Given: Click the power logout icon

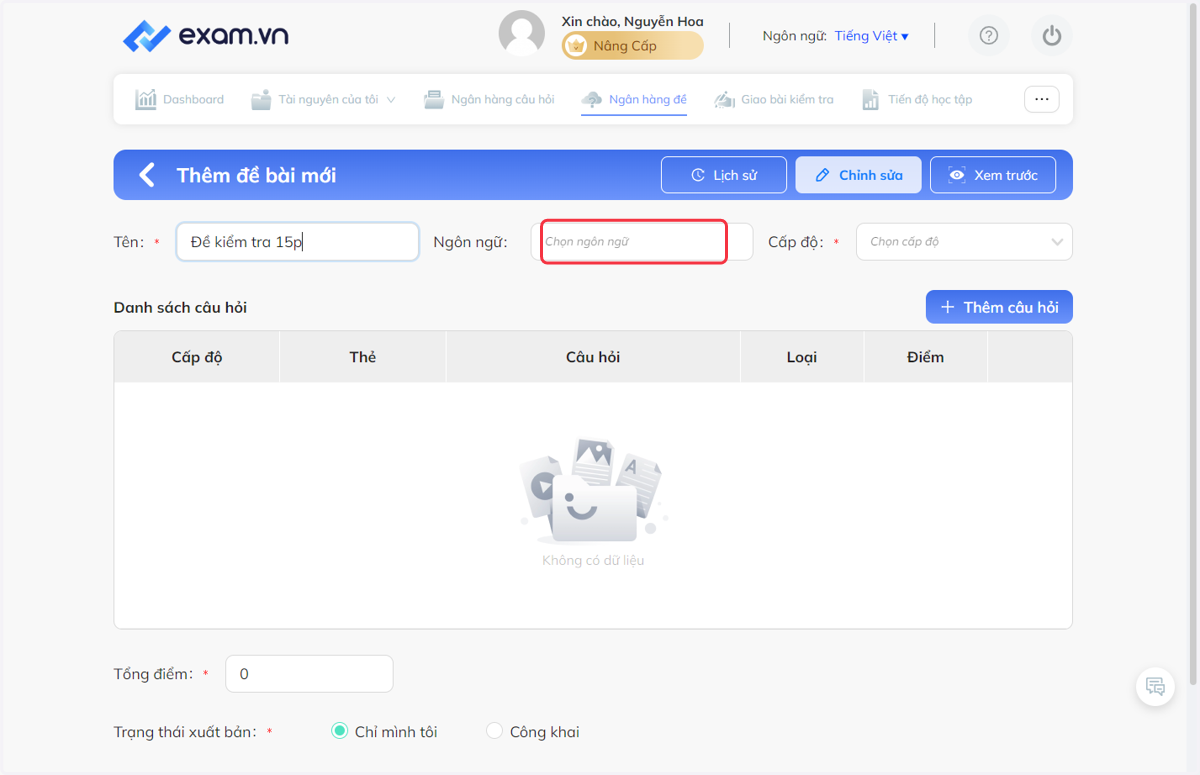Looking at the screenshot, I should coord(1051,36).
